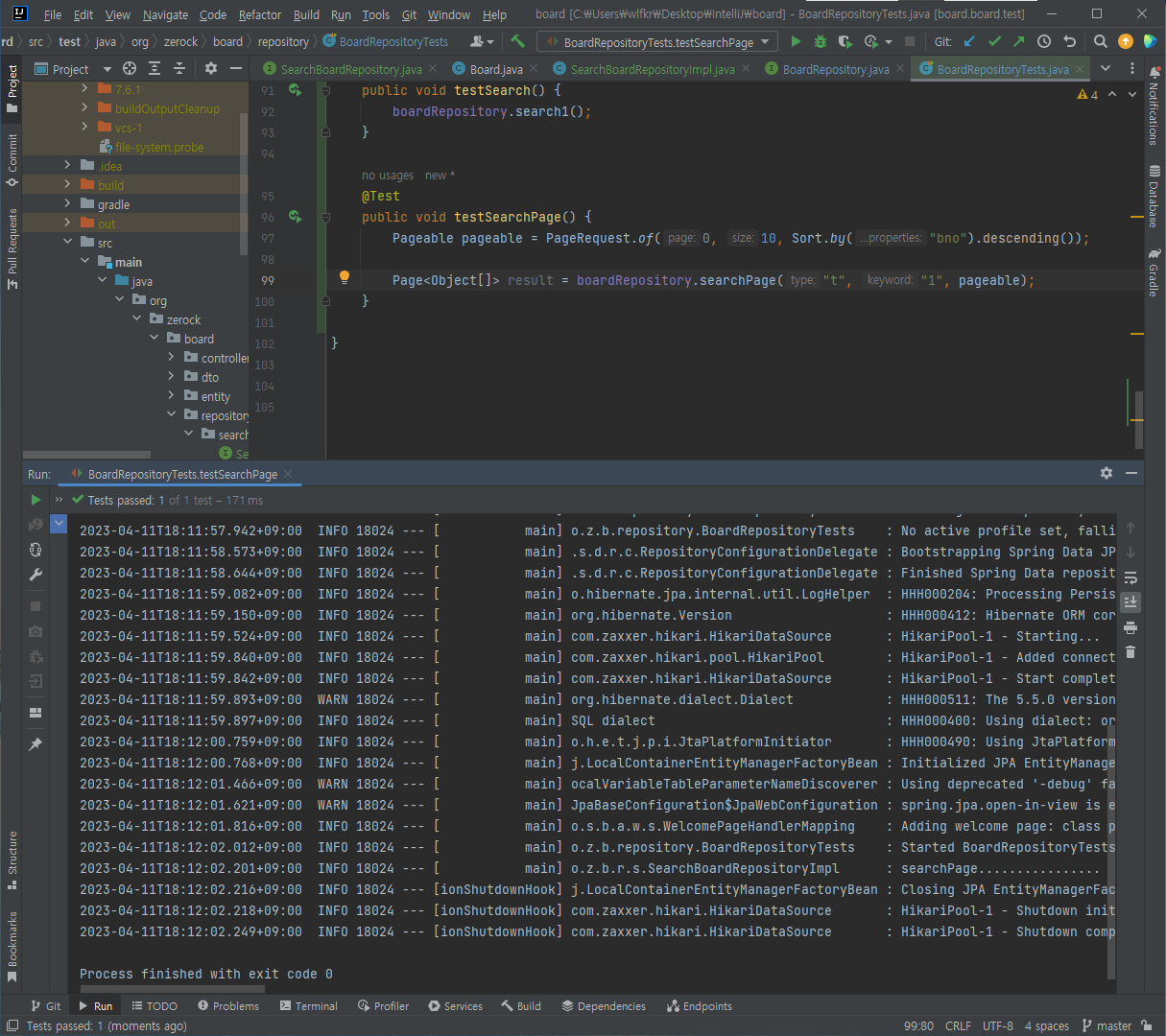Viewport: 1166px width, 1036px height.
Task: Open the Refactor menu
Action: click(x=260, y=14)
